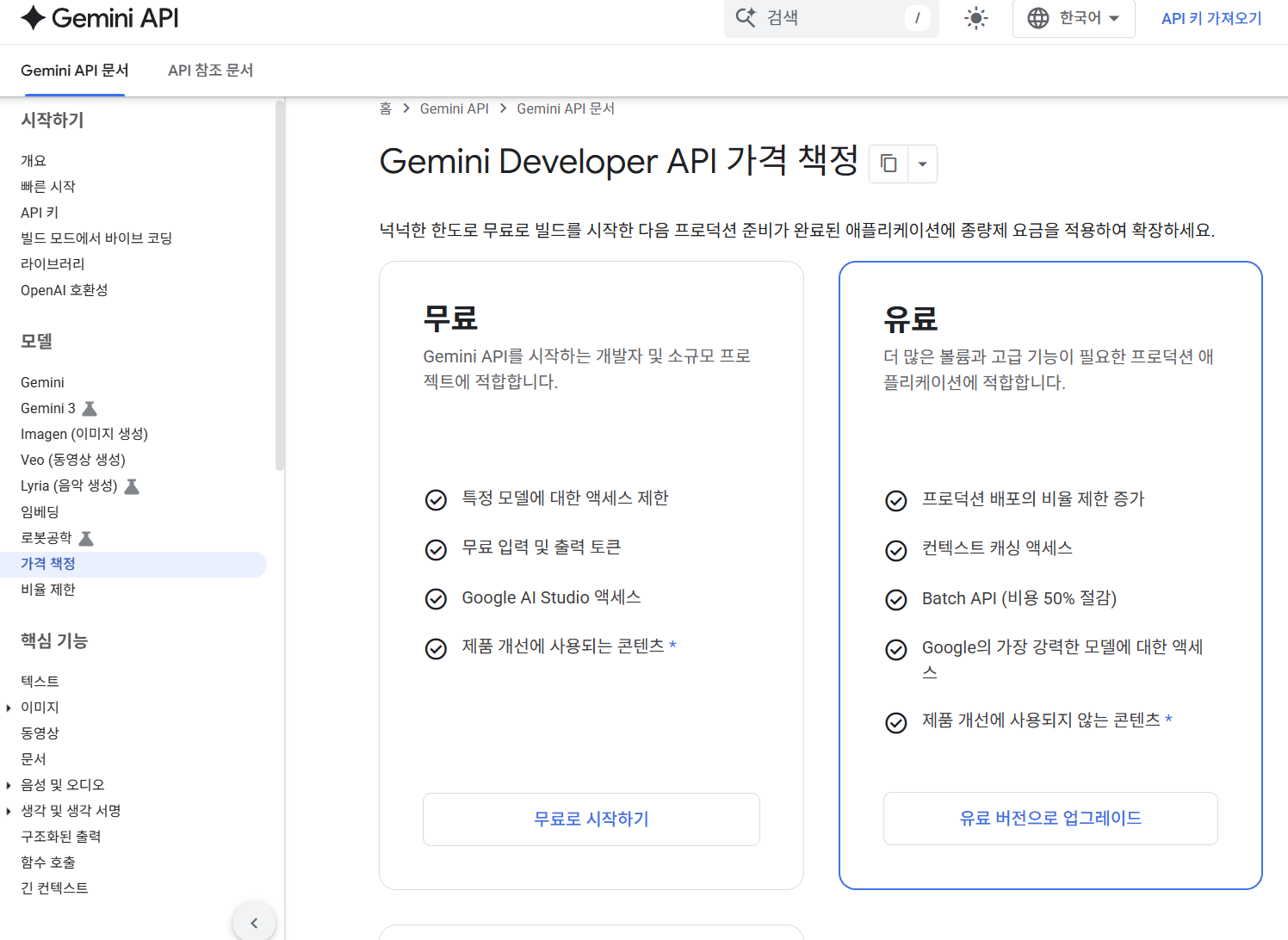
Task: Click the slash shortcut badge in search
Action: tap(917, 18)
